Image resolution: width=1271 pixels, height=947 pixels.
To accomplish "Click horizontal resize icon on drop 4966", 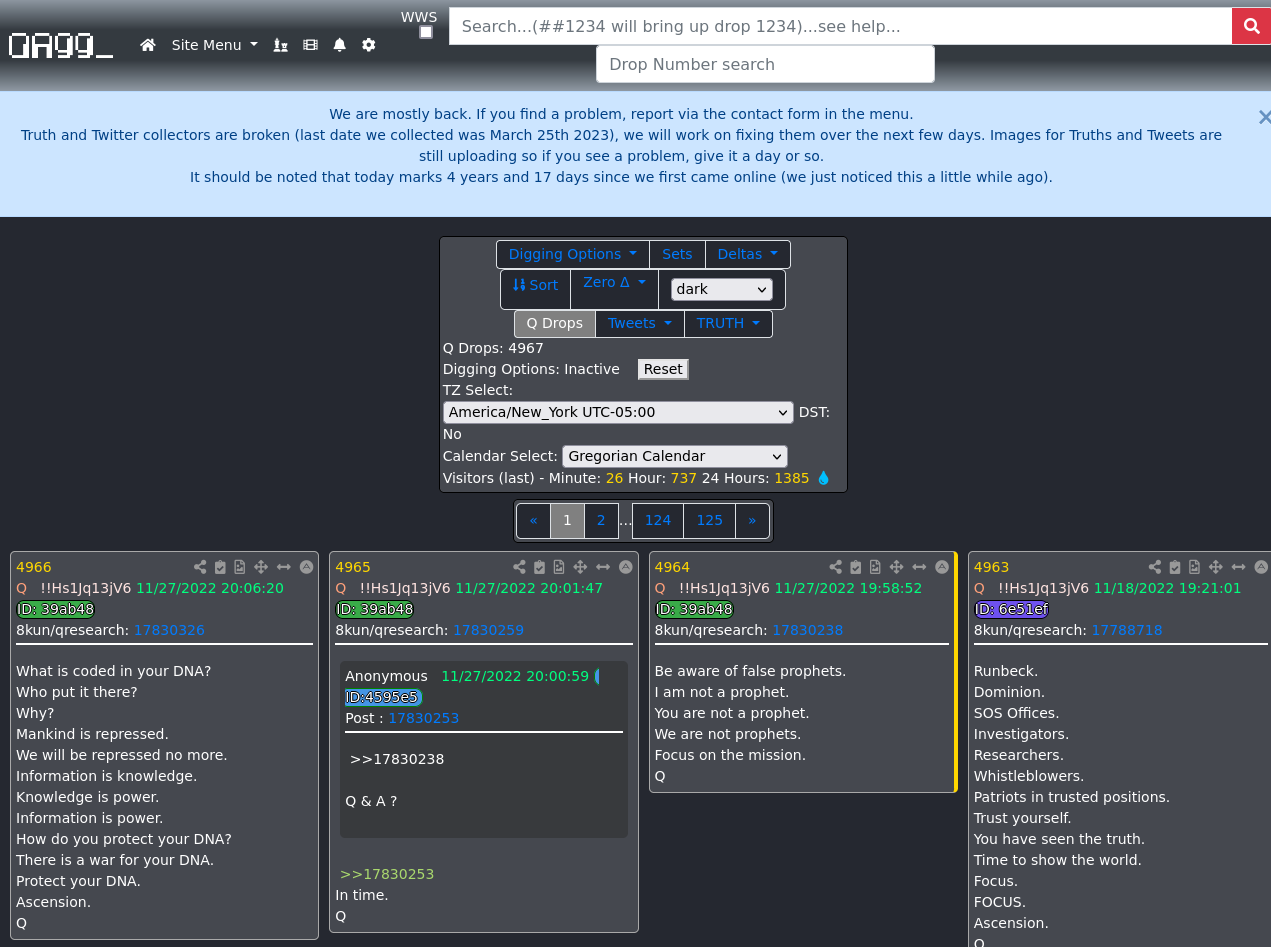I will point(284,567).
